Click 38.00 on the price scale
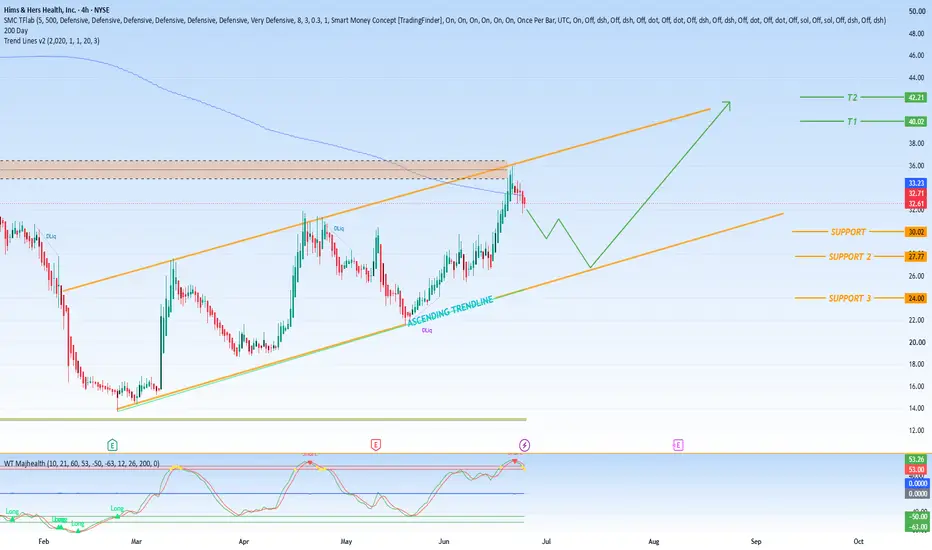Viewport: 932px width, 550px height. [916, 143]
